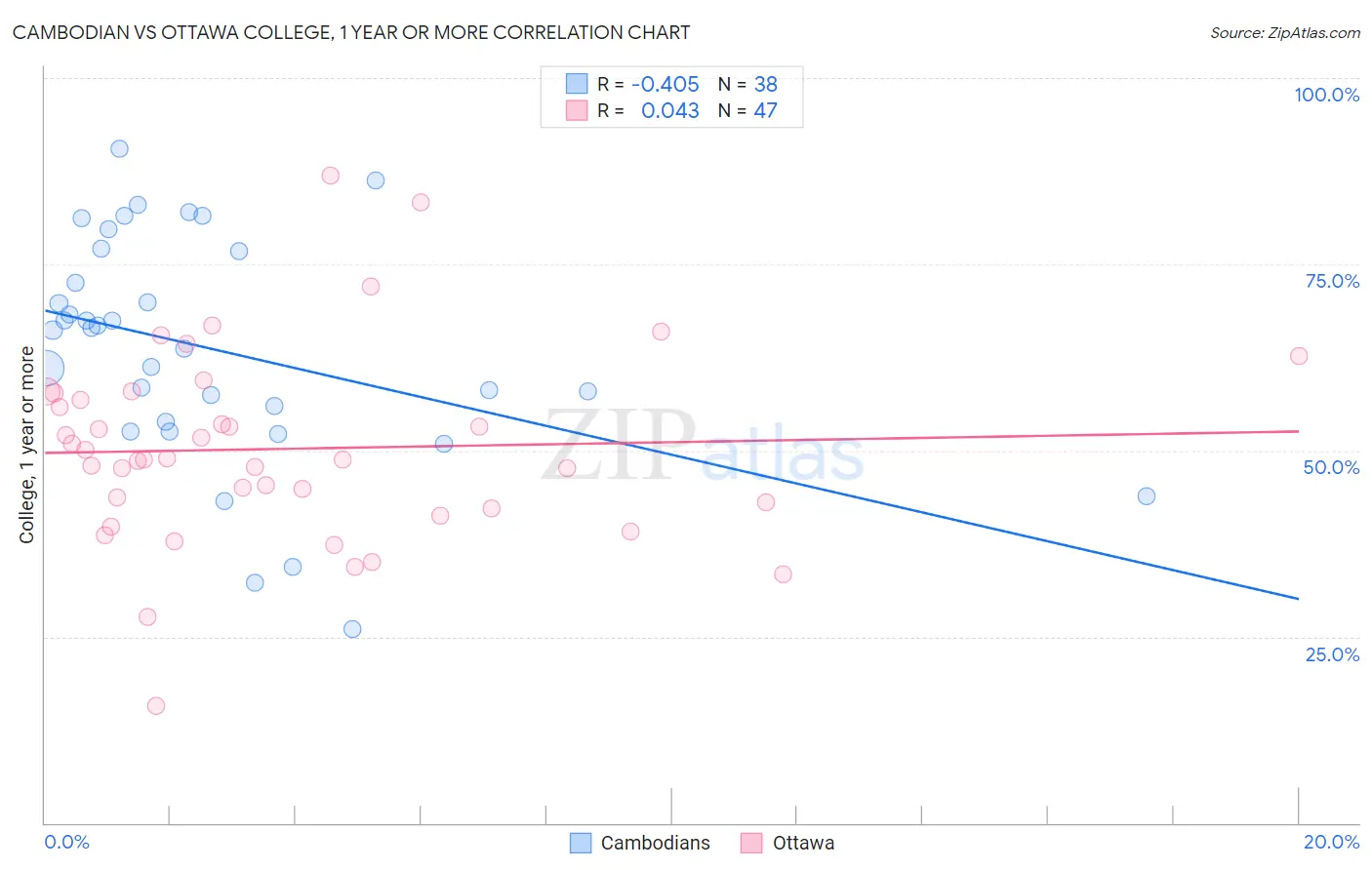Click the pink Ottawa legend swatch
Image resolution: width=1372 pixels, height=870 pixels.
pos(751,843)
